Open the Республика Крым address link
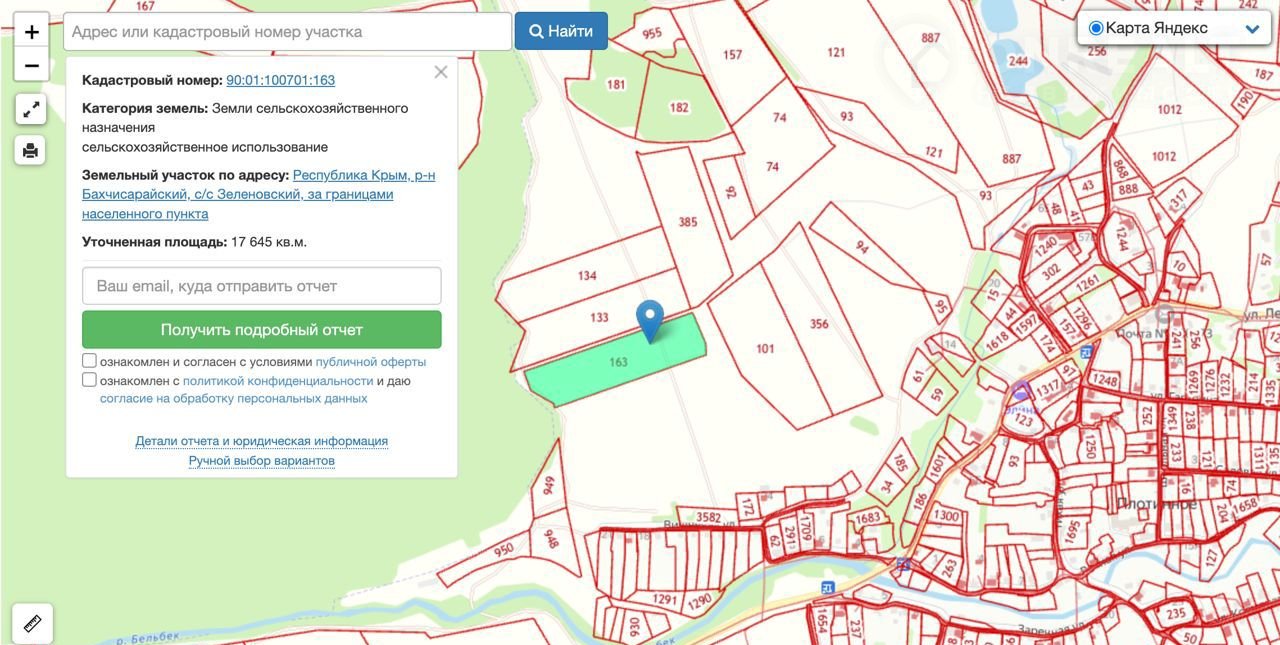 click(x=258, y=194)
